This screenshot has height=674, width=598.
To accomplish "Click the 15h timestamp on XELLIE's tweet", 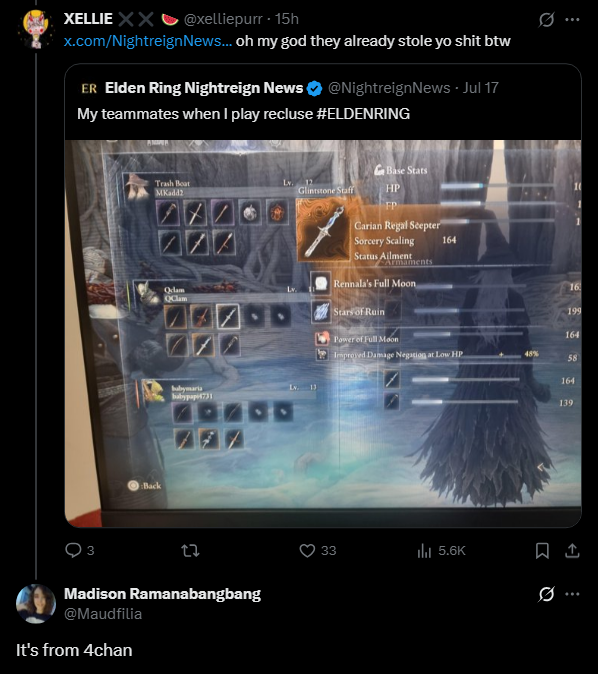I will (x=287, y=19).
